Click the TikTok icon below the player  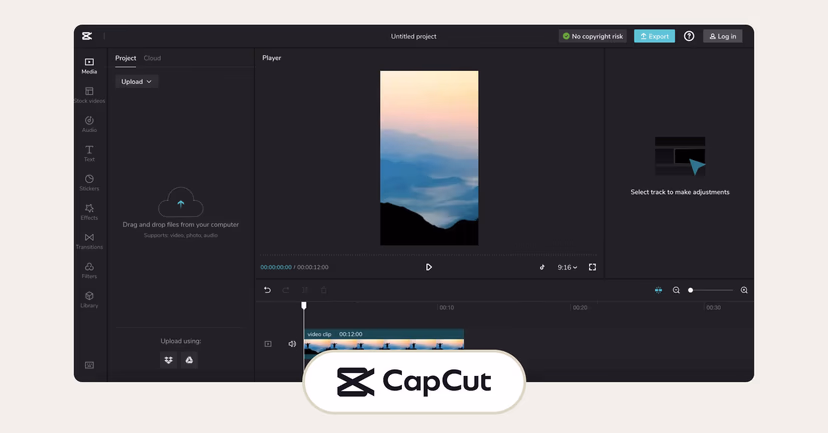pos(542,267)
